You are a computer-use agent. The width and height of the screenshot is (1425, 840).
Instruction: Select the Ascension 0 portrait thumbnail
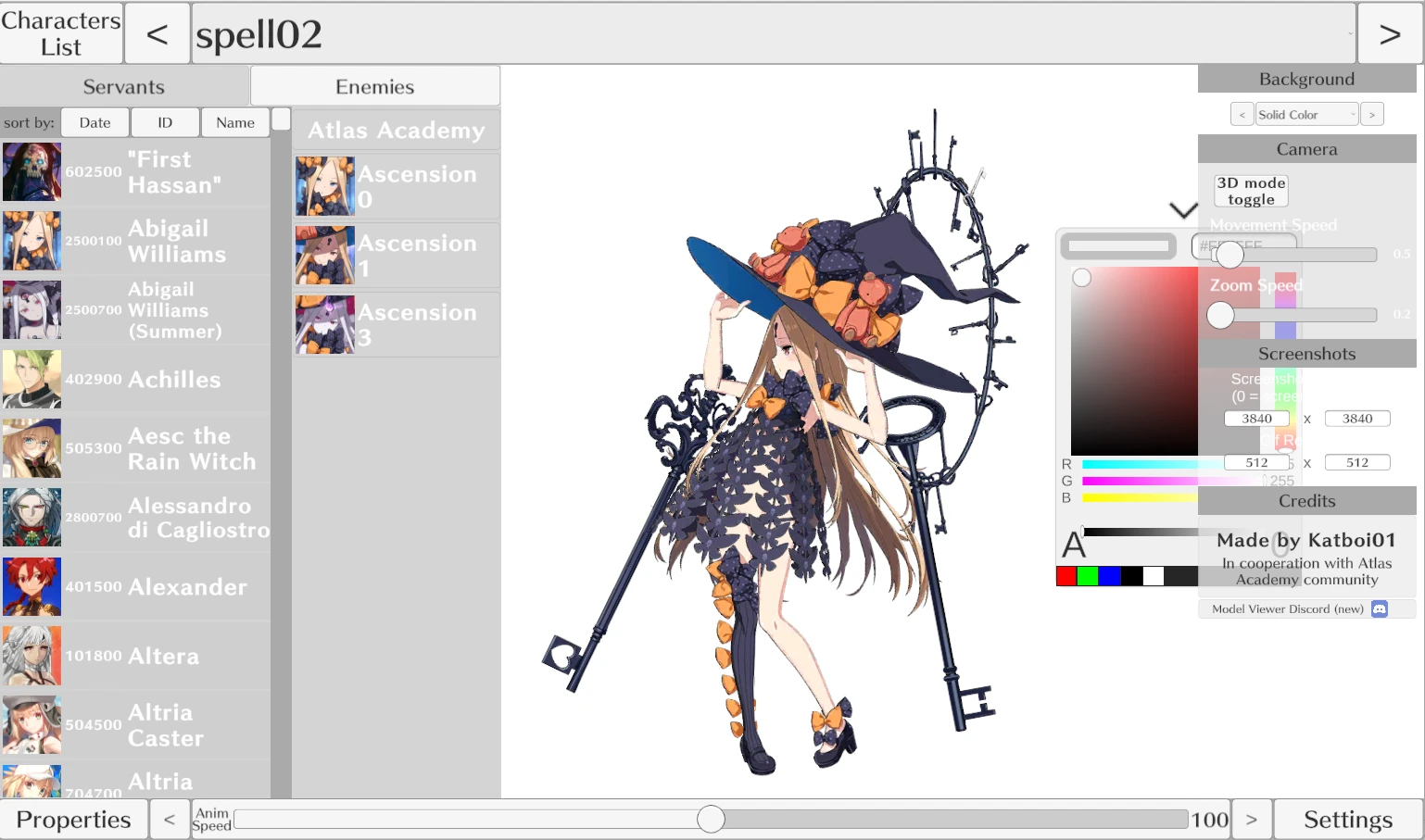(x=324, y=186)
